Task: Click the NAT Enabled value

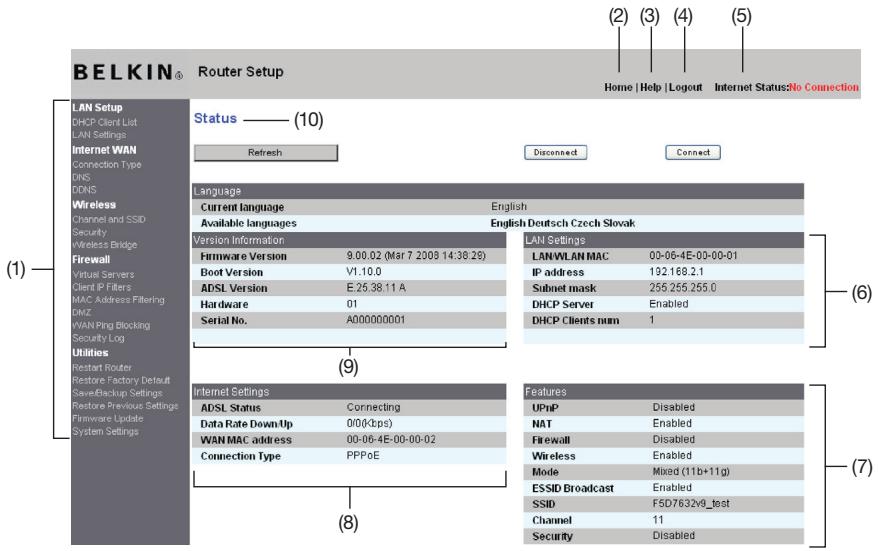Action: 672,423
